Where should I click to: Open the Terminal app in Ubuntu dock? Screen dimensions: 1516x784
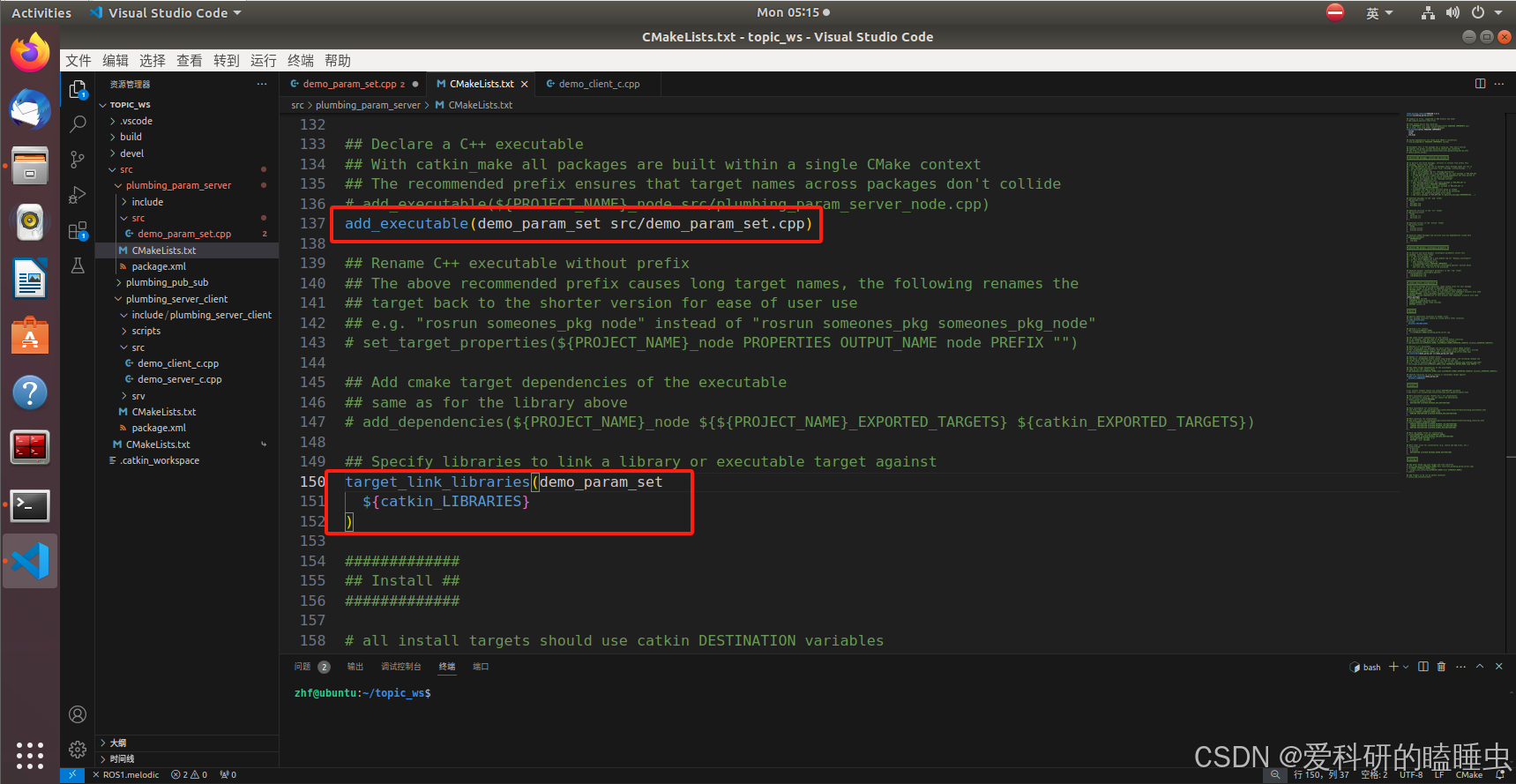[x=30, y=505]
